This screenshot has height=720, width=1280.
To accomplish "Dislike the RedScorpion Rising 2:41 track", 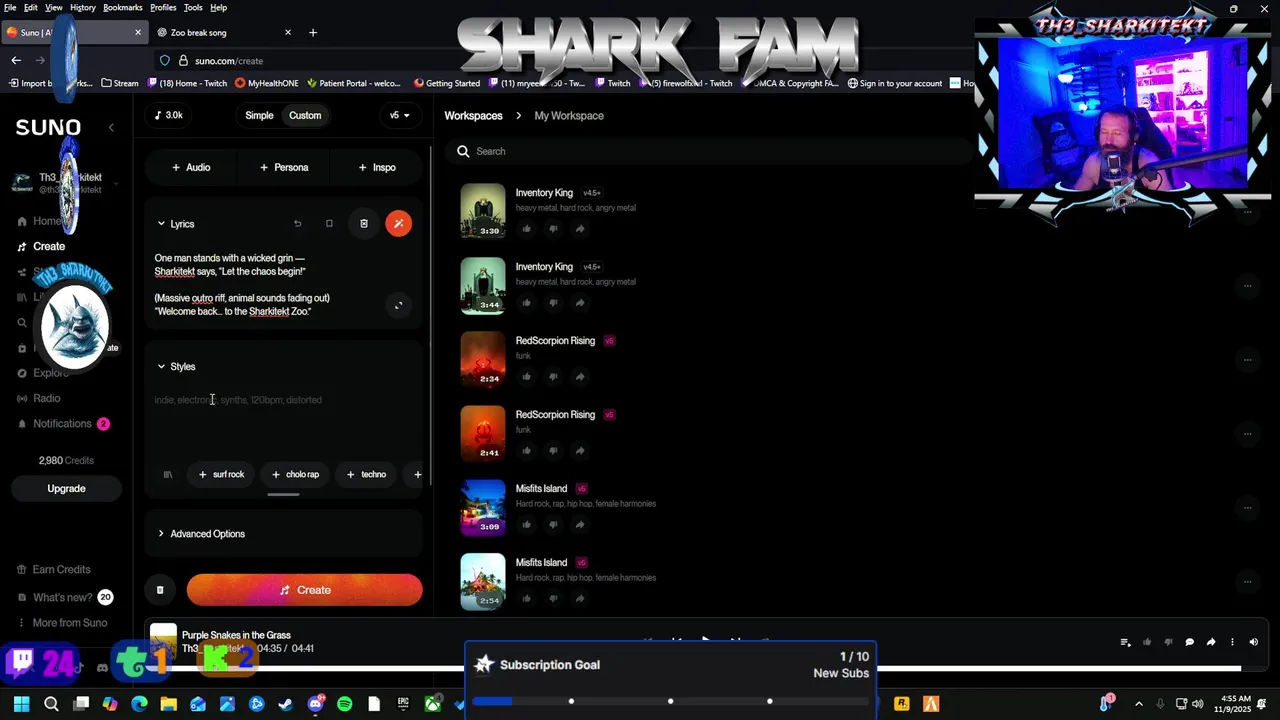I will tap(553, 451).
